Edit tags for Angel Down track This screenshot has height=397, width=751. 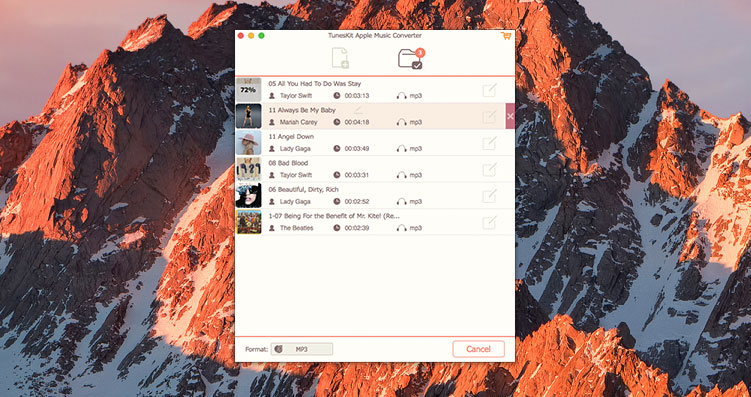[x=489, y=143]
